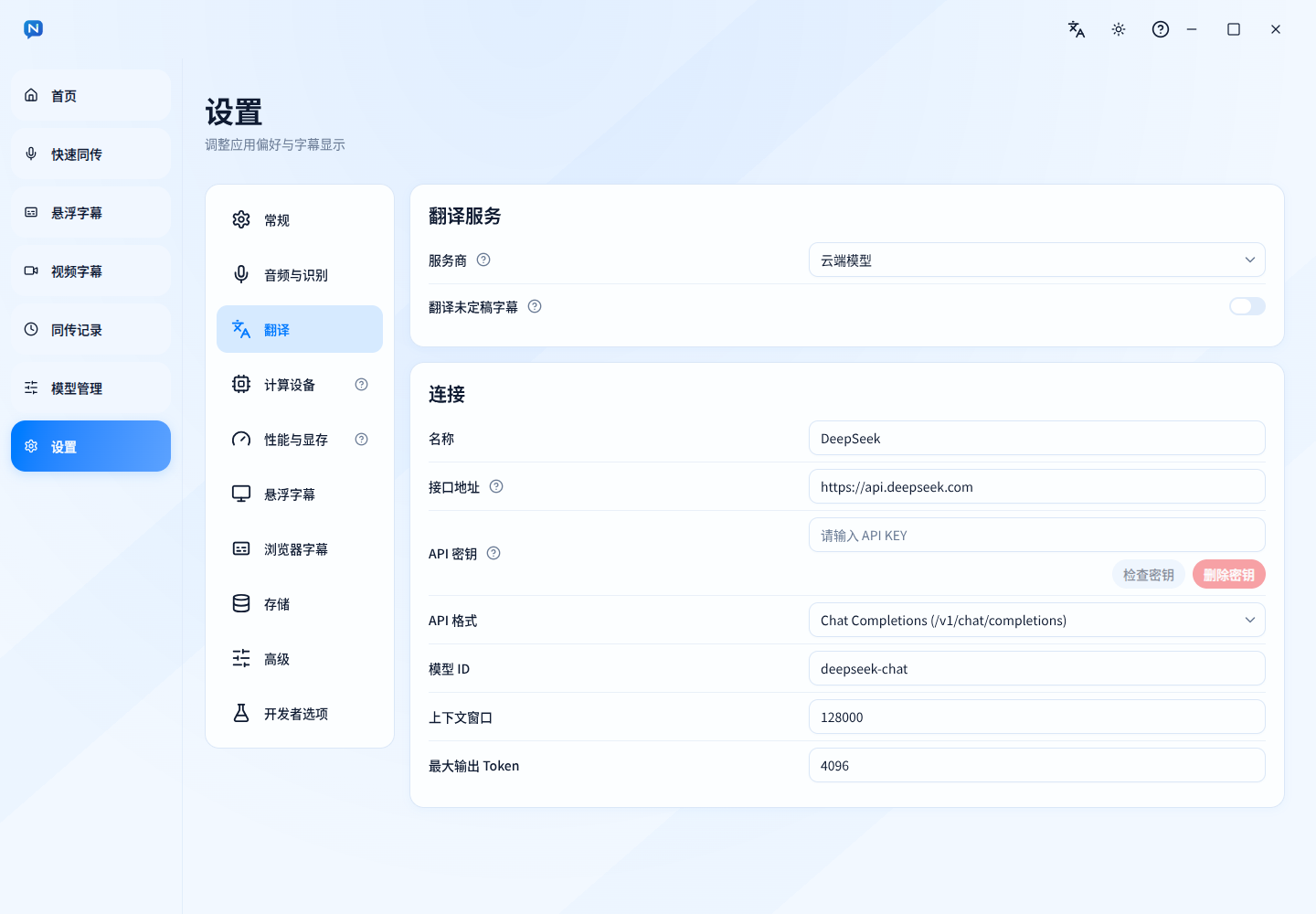
Task: Open 视频字幕 in the sidebar
Action: pyautogui.click(x=90, y=271)
